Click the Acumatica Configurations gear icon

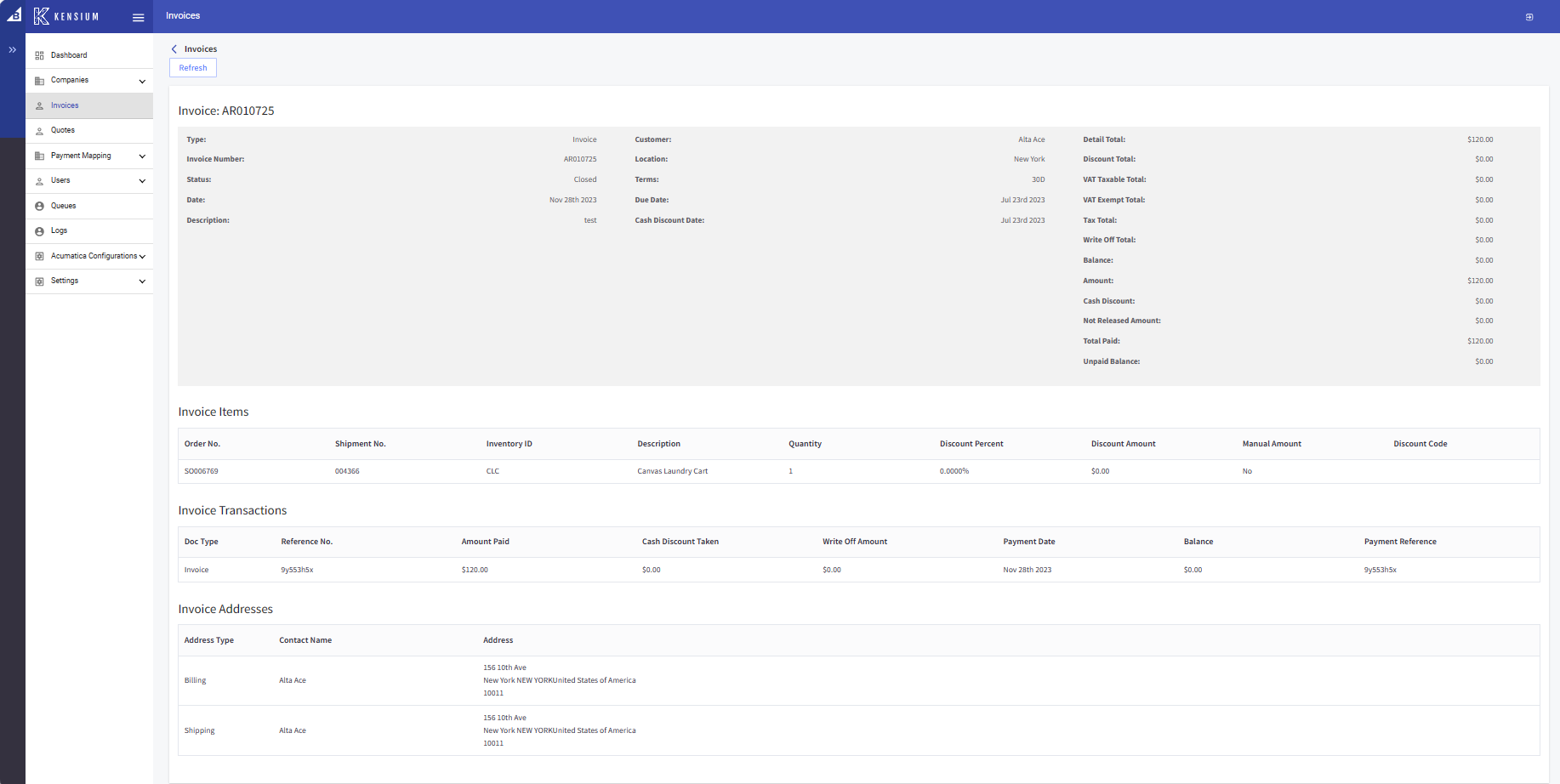(x=39, y=256)
